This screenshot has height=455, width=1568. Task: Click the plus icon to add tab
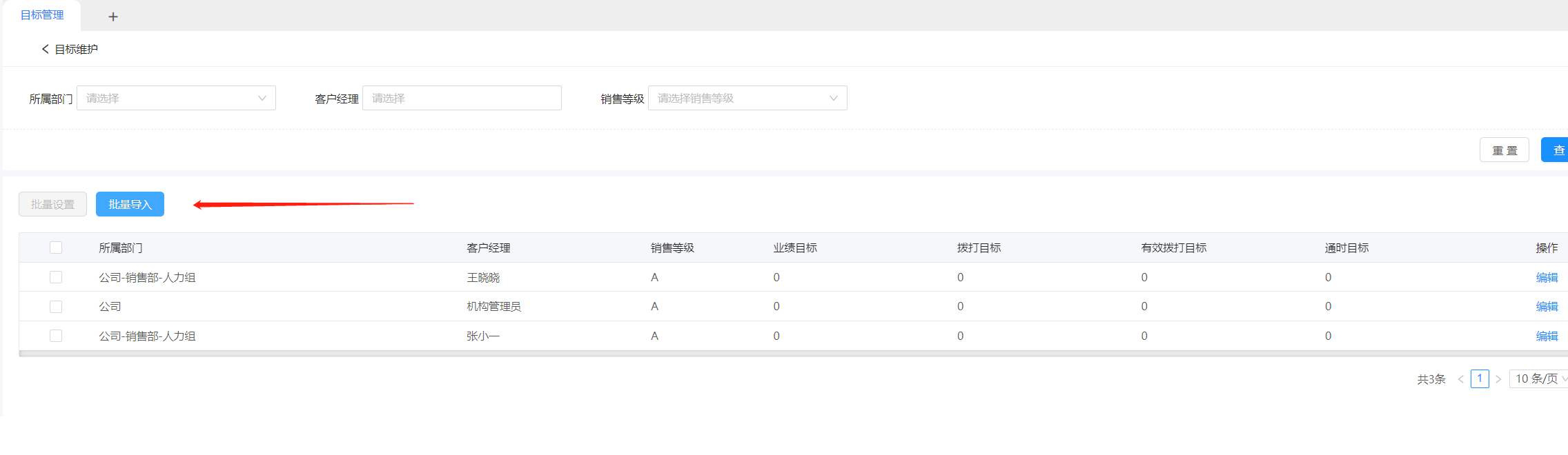click(x=113, y=17)
